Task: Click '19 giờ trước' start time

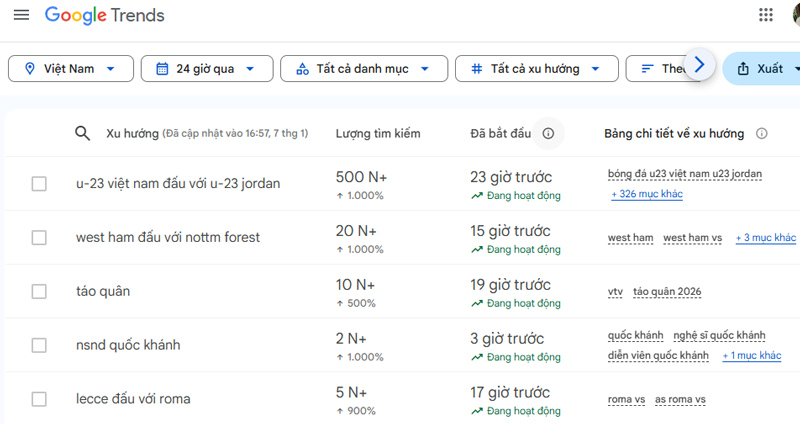Action: click(x=510, y=285)
